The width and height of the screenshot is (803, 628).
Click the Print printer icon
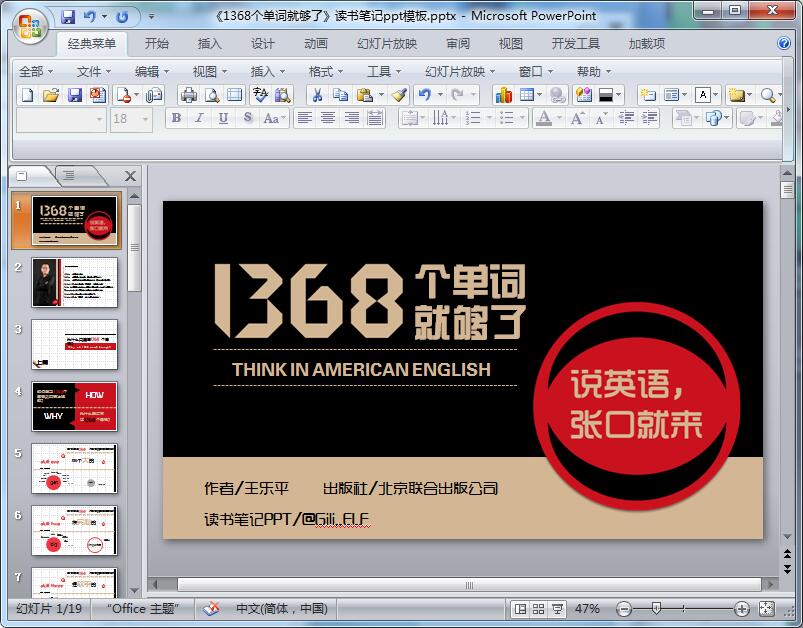[189, 95]
